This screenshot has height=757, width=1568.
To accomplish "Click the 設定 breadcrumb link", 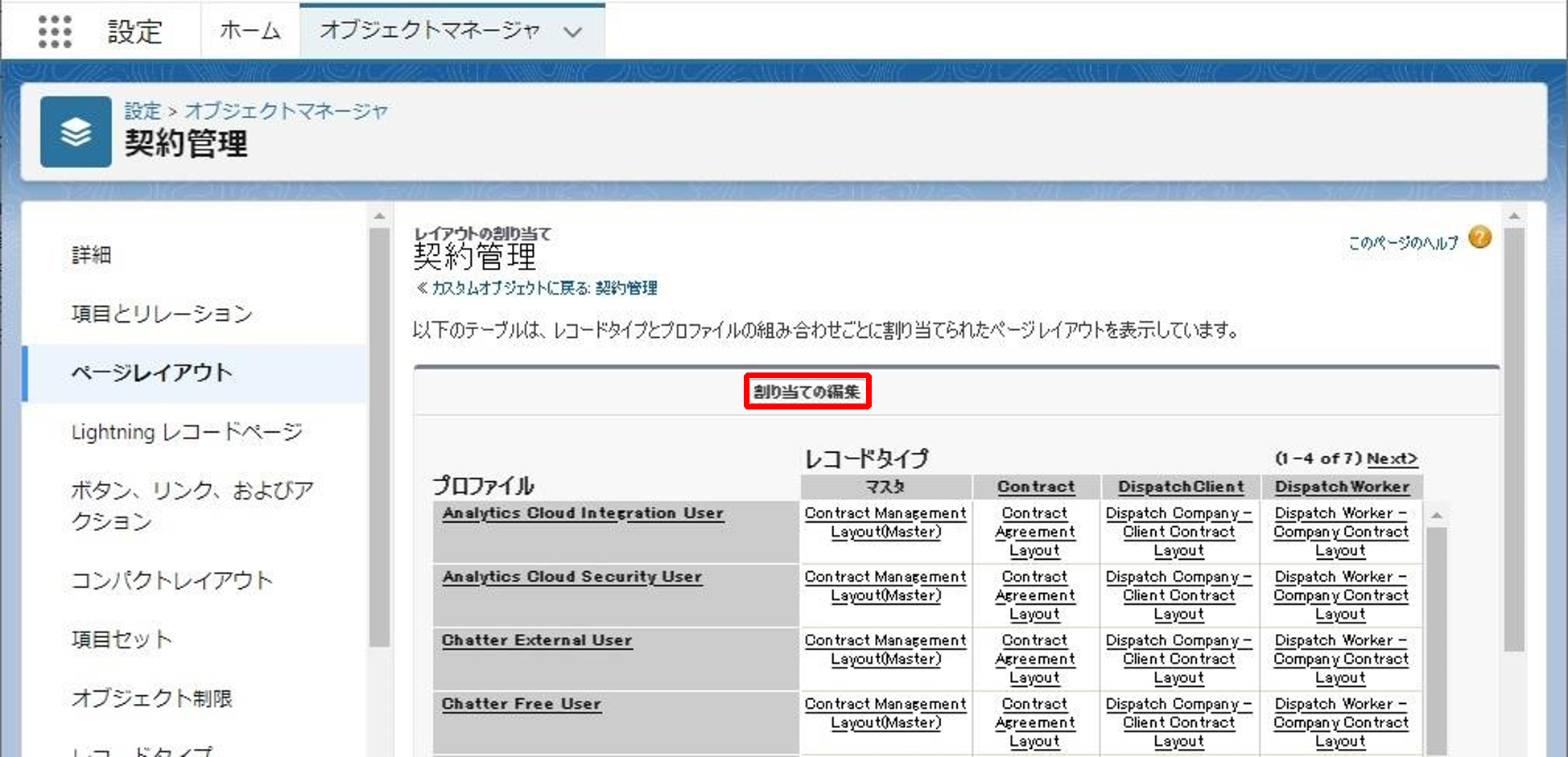I will [142, 111].
